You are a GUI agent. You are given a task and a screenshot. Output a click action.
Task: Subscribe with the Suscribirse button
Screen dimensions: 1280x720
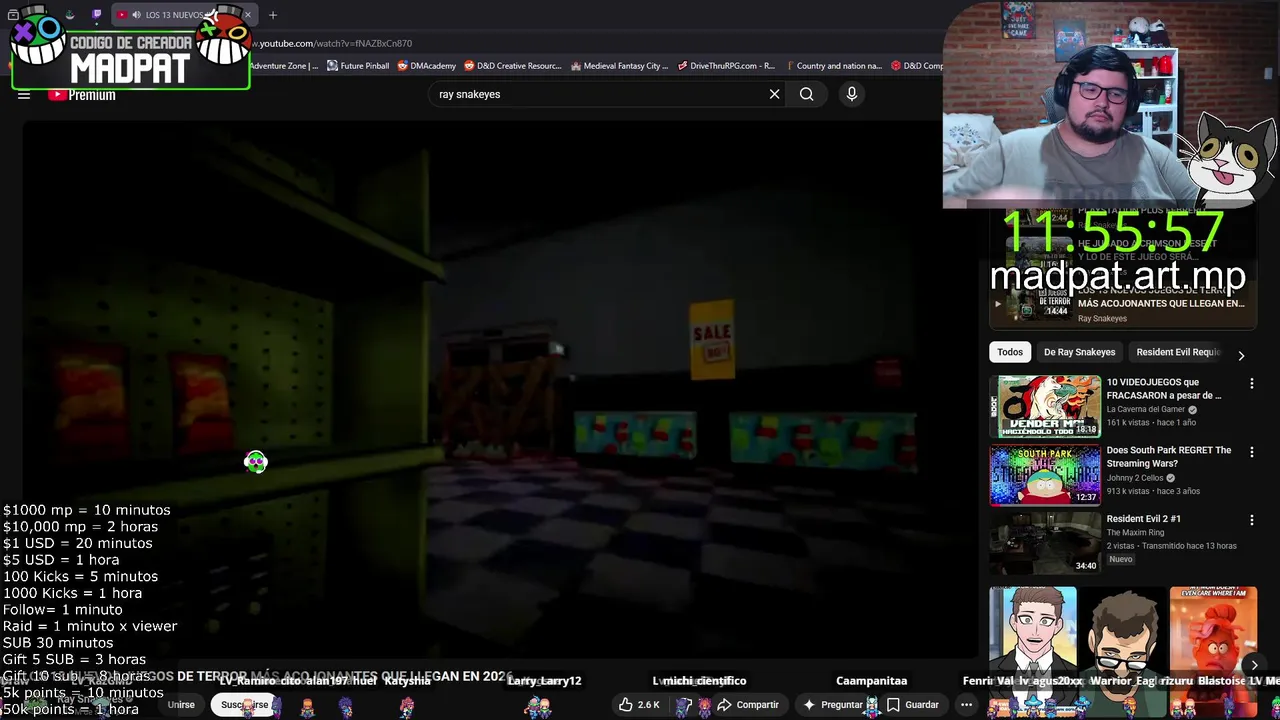tap(245, 705)
